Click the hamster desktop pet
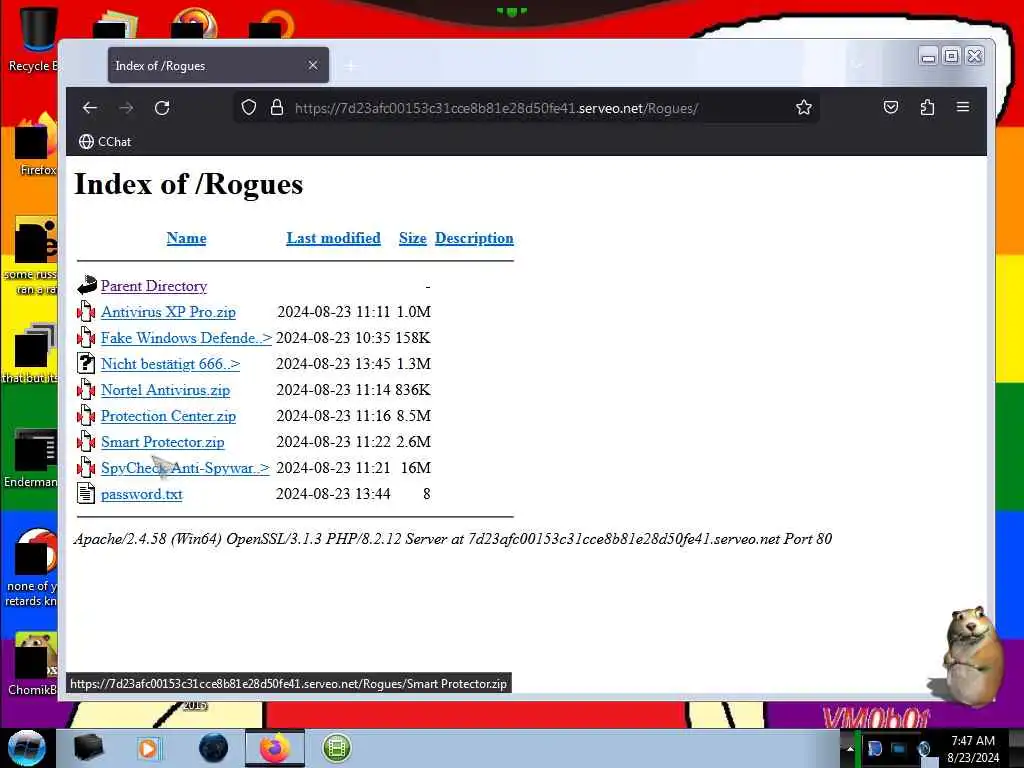Screen dimensions: 1024x768 tap(970, 657)
